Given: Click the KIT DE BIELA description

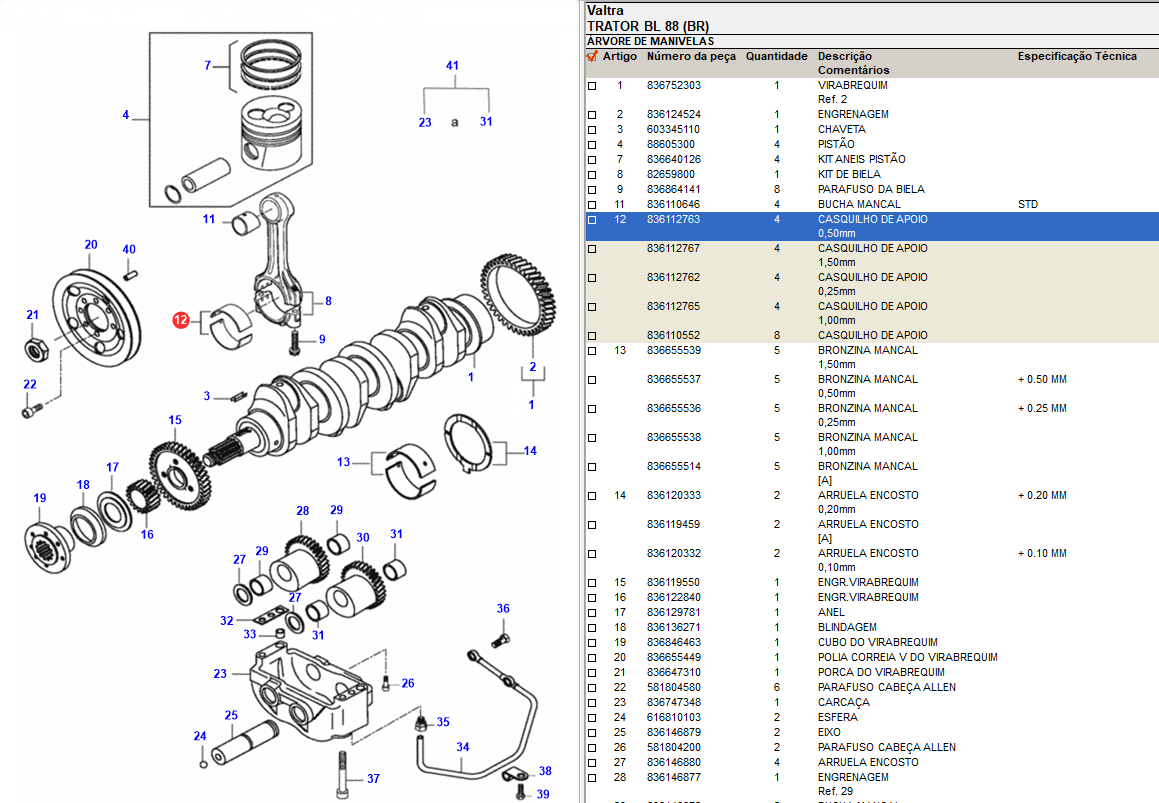Looking at the screenshot, I should coord(851,174).
